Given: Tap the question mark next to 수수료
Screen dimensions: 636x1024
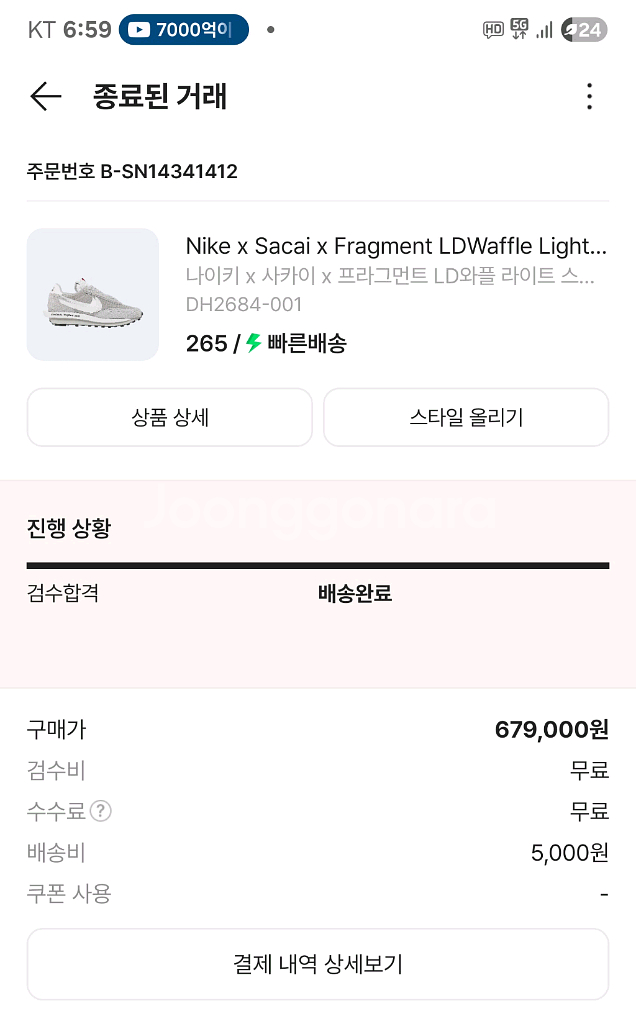Looking at the screenshot, I should pyautogui.click(x=100, y=811).
